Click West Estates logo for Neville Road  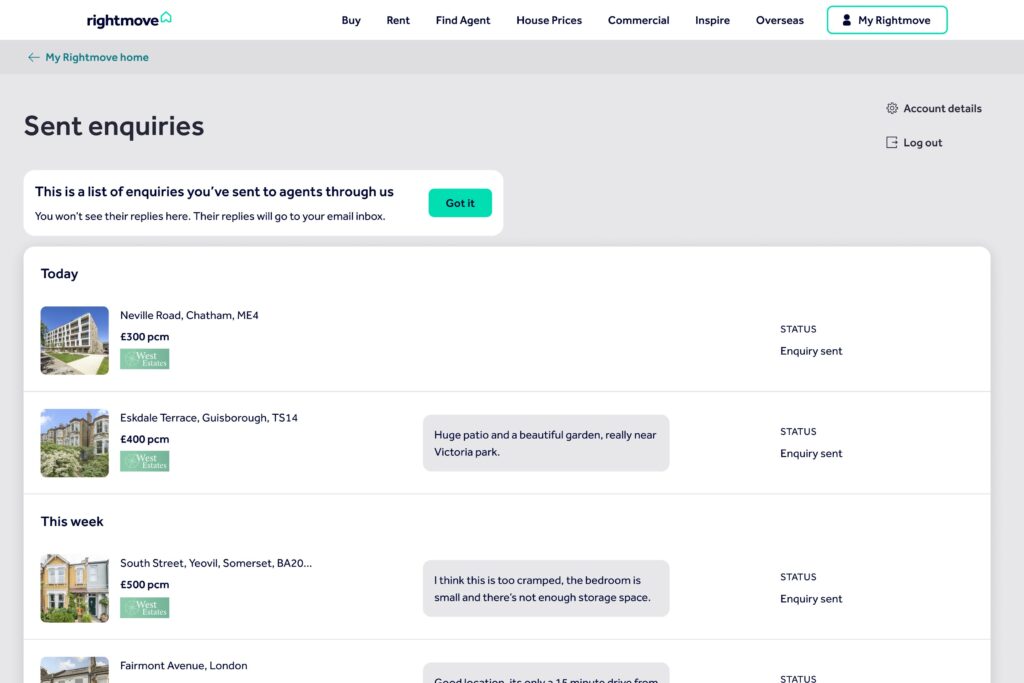pos(144,359)
